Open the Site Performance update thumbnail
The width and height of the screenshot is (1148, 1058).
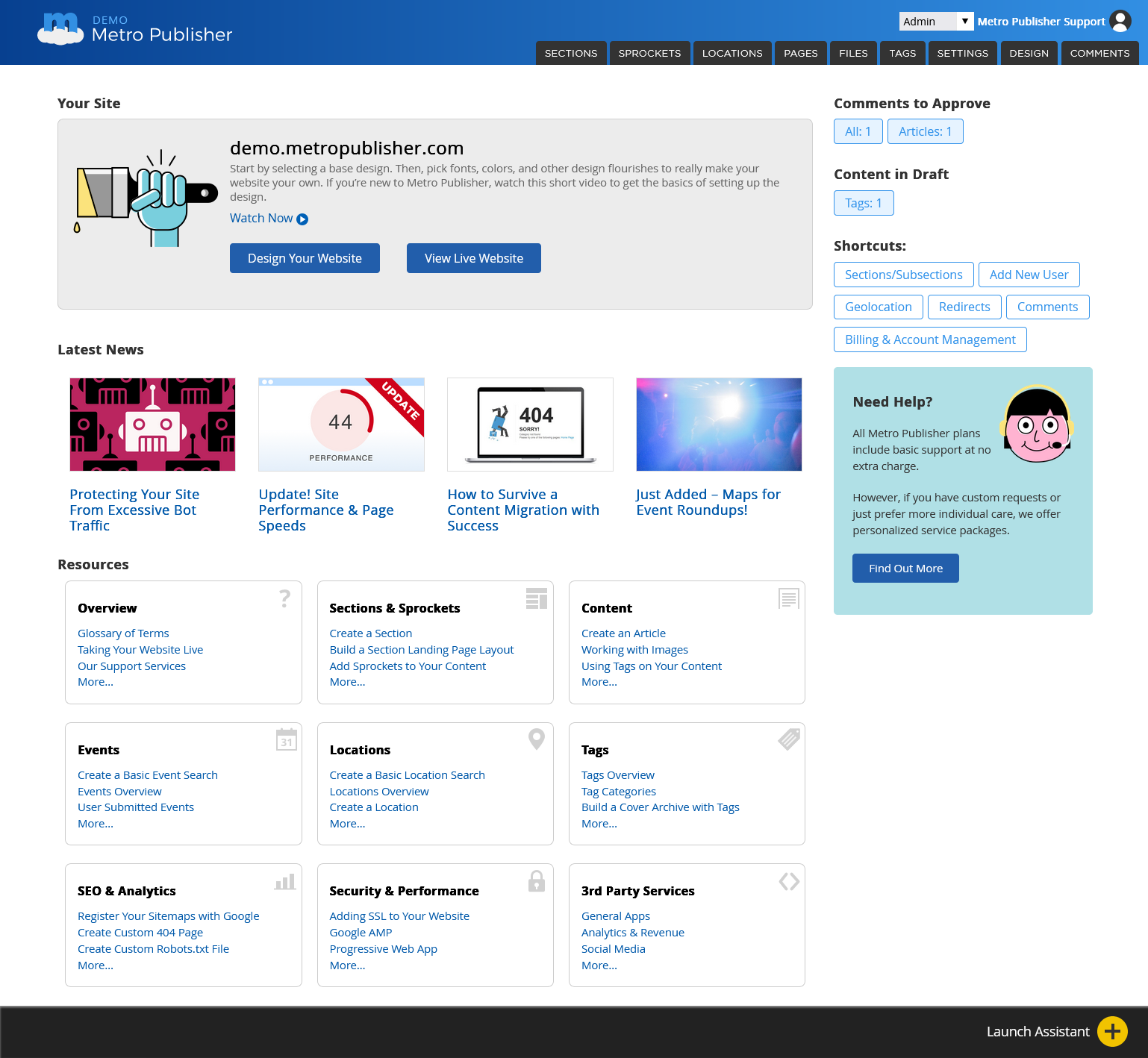341,425
